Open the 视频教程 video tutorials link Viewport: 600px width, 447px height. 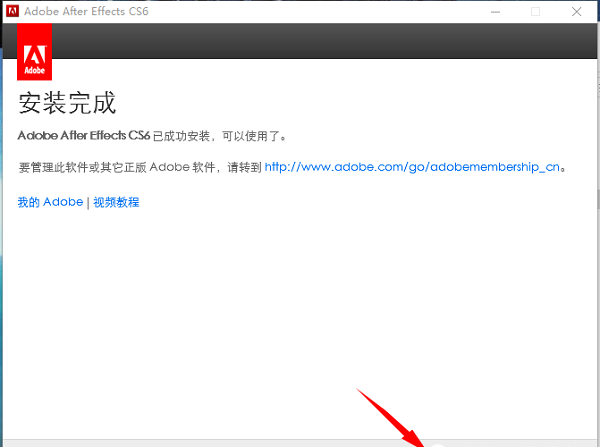coord(117,202)
